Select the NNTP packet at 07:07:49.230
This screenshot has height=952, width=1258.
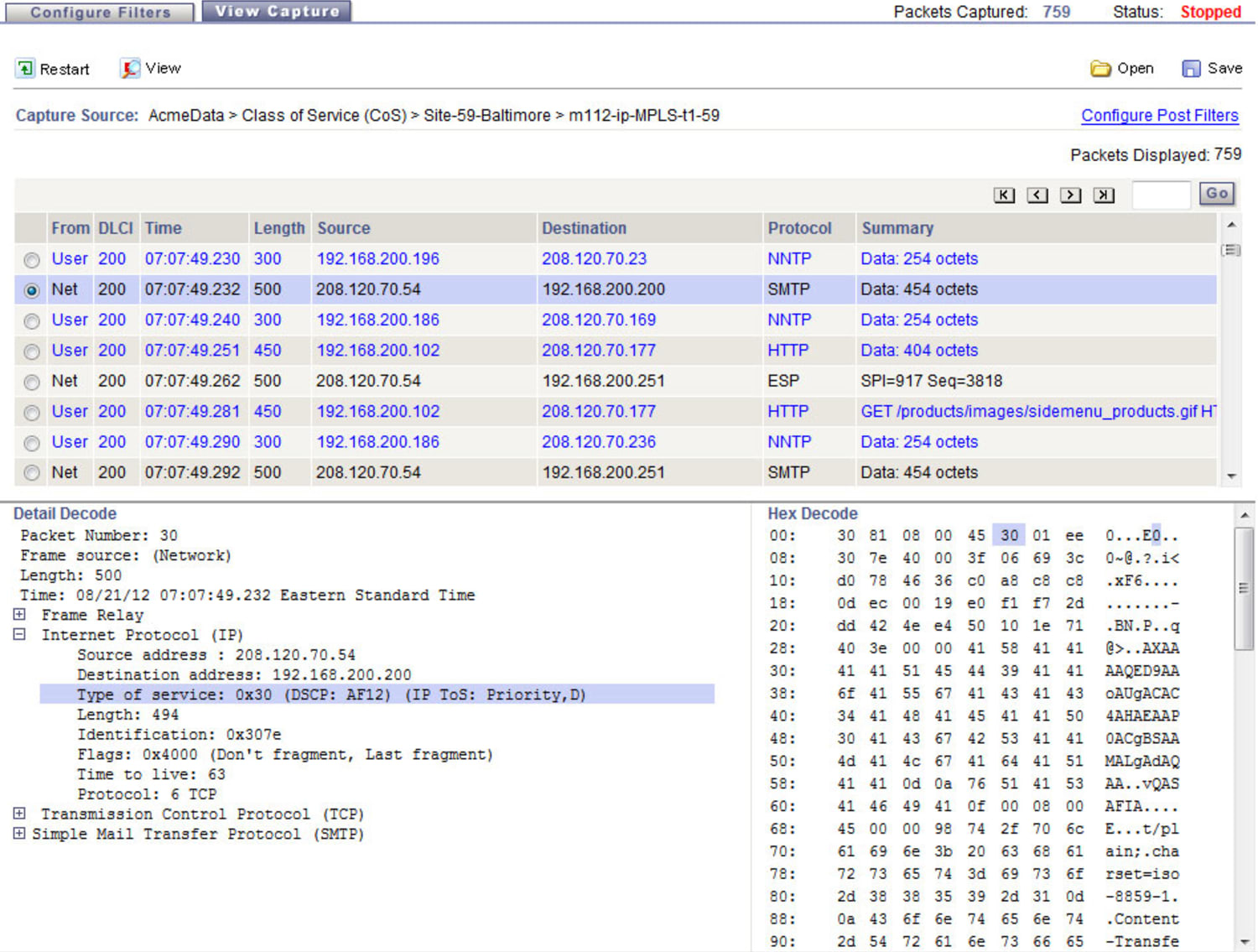pos(32,260)
